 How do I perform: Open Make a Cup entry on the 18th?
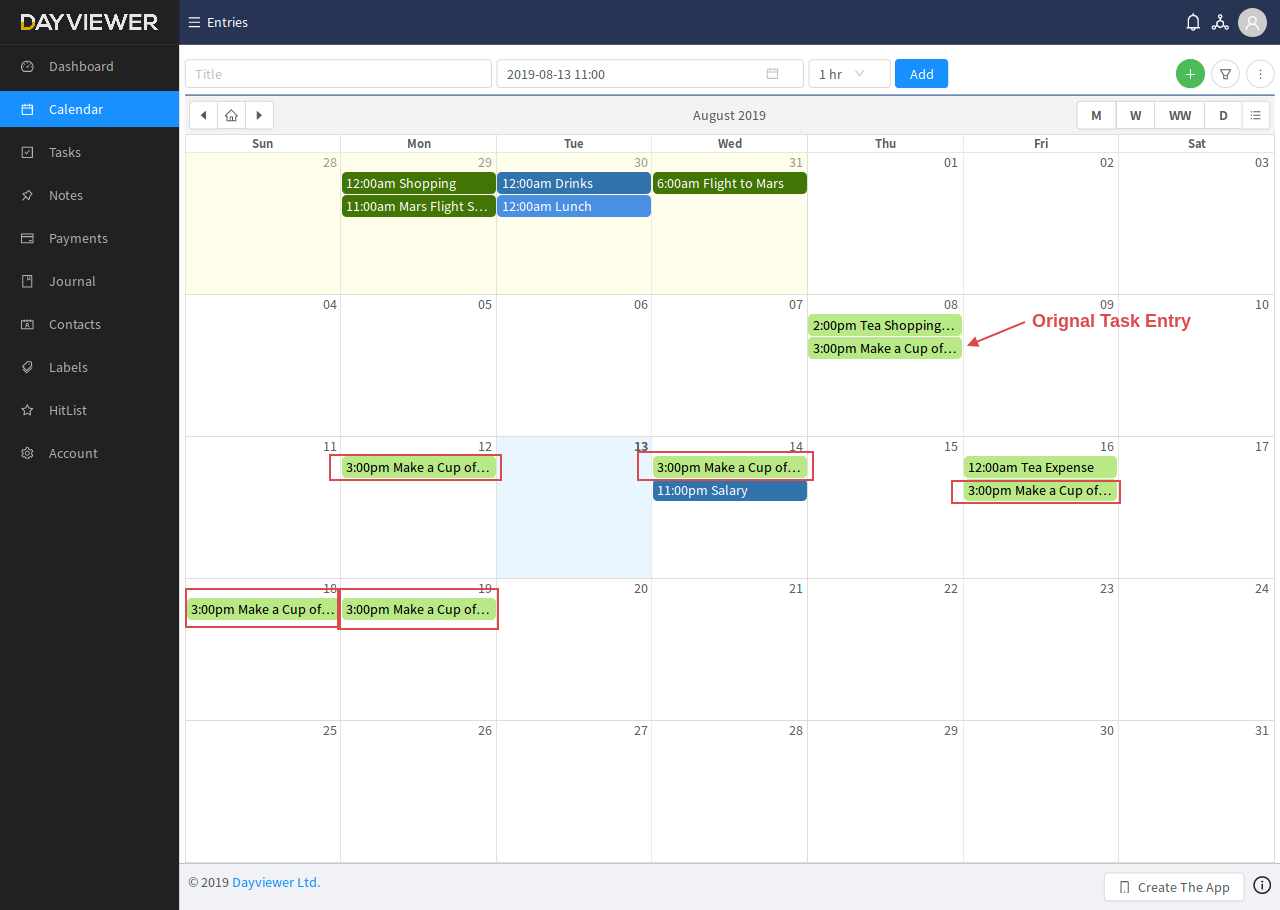(263, 609)
